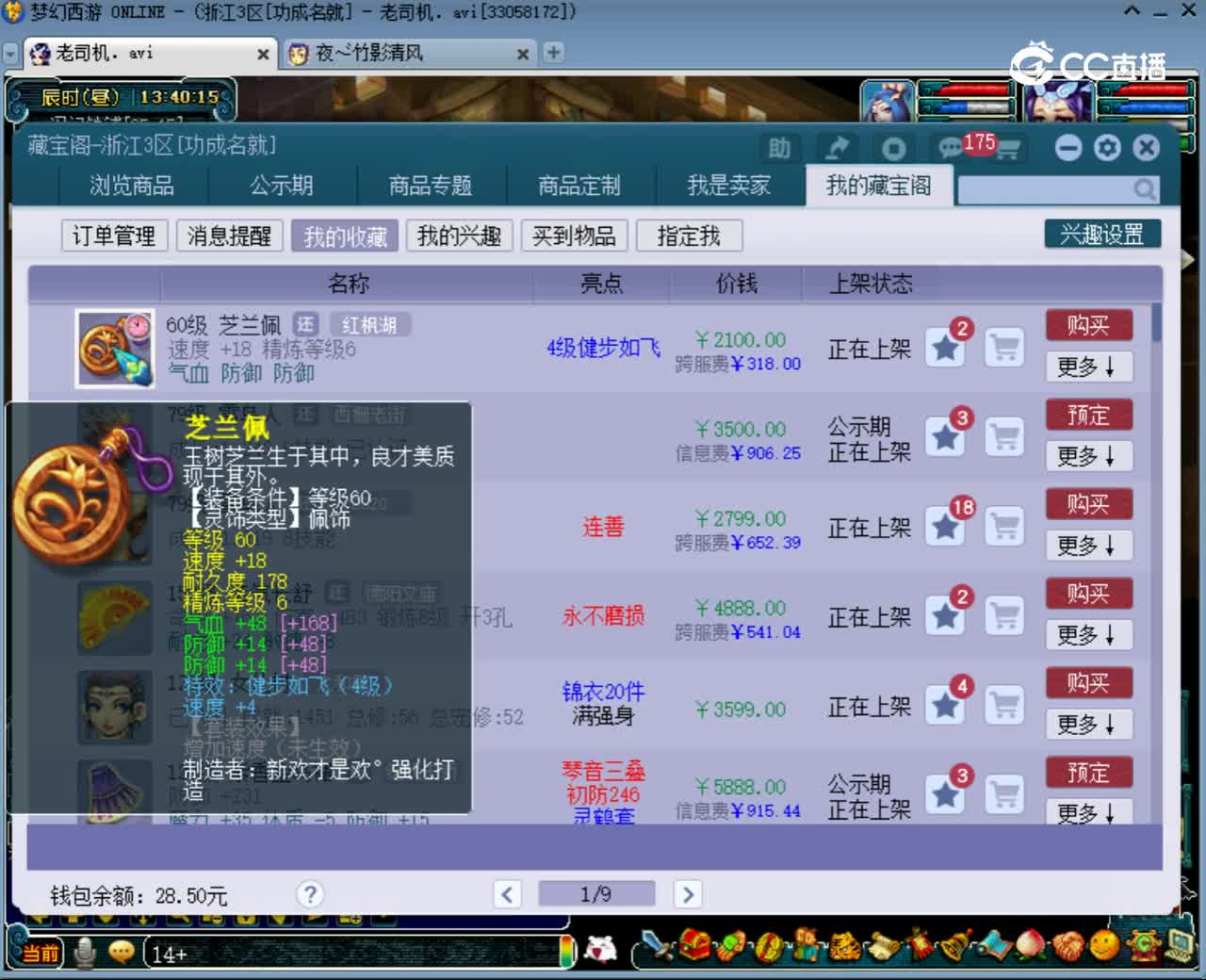This screenshot has width=1206, height=980.
Task: Open the 我是卖家 tab
Action: [x=729, y=186]
